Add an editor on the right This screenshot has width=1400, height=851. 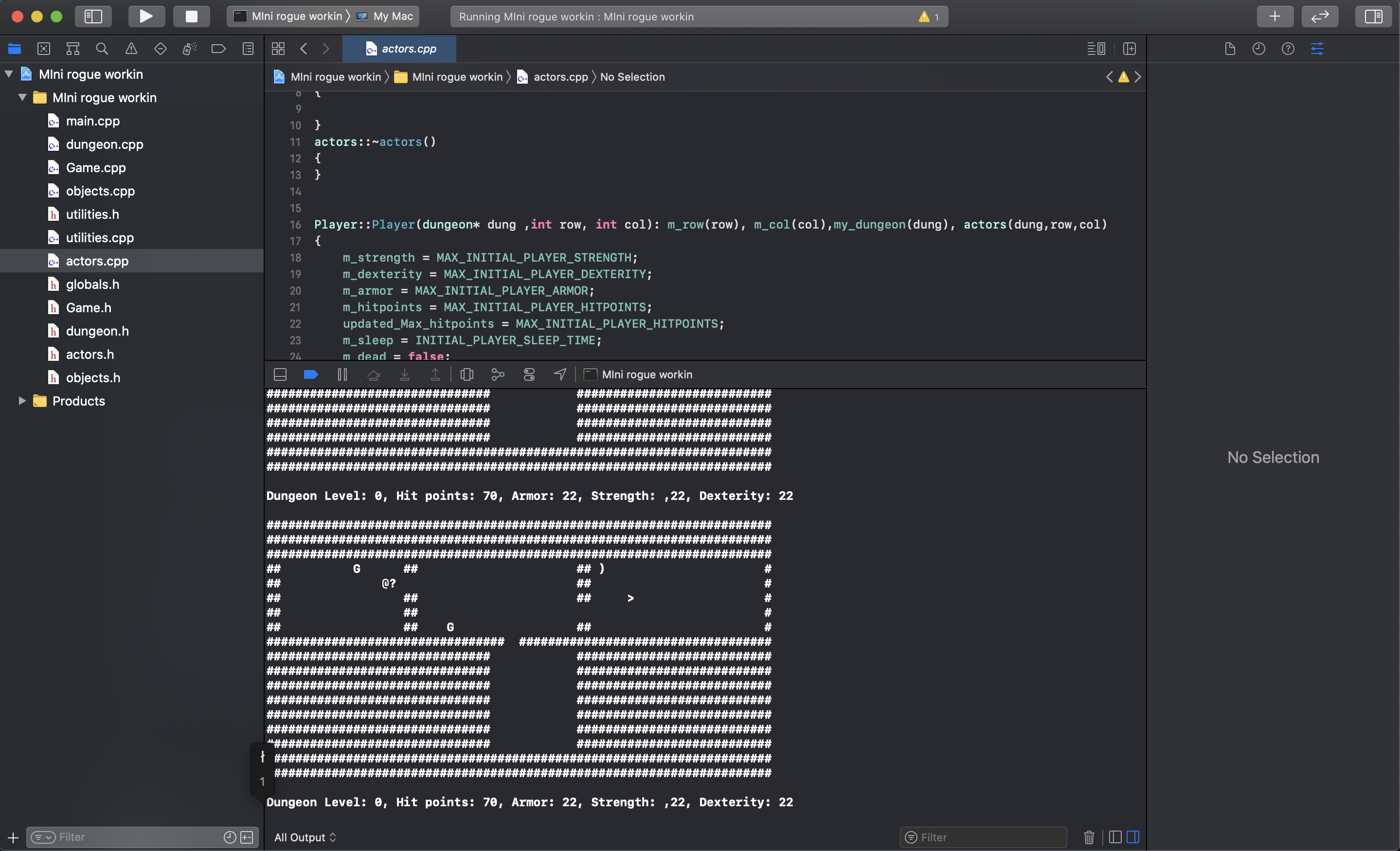(x=1130, y=49)
